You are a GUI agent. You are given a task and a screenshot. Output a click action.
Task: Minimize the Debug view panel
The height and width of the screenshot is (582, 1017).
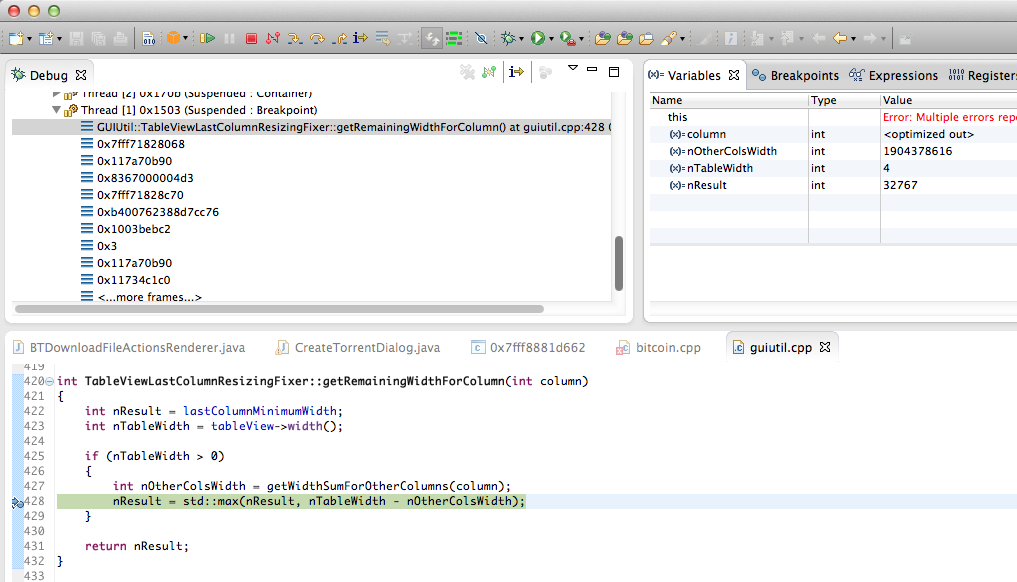click(x=592, y=69)
